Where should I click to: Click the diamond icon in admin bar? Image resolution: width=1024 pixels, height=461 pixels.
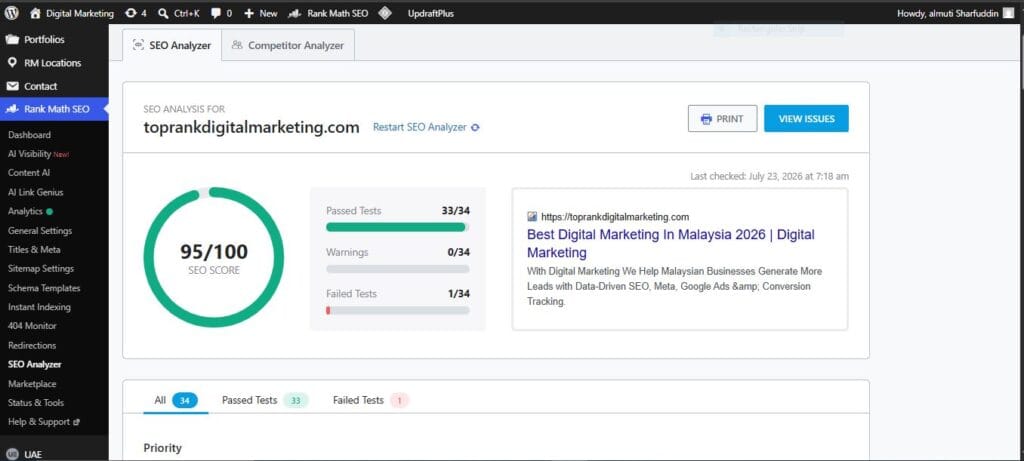click(x=385, y=13)
